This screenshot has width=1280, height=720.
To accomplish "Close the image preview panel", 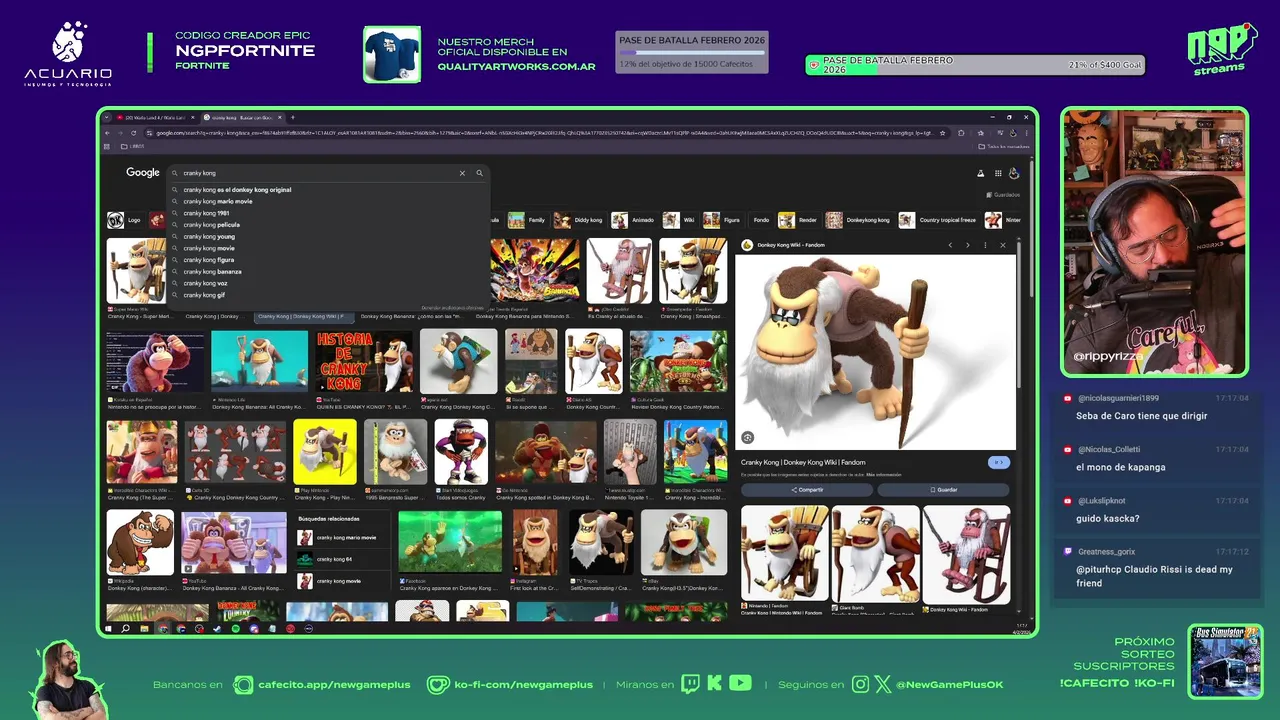I will pyautogui.click(x=1003, y=245).
